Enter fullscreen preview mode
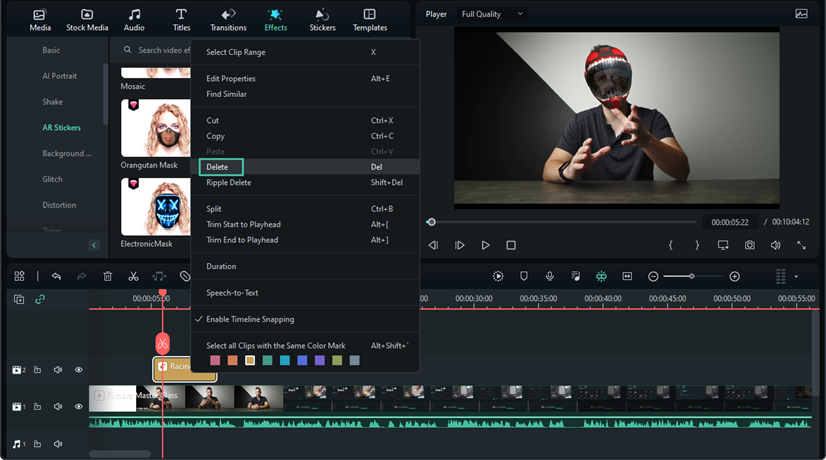The height and width of the screenshot is (460, 826). [x=801, y=245]
